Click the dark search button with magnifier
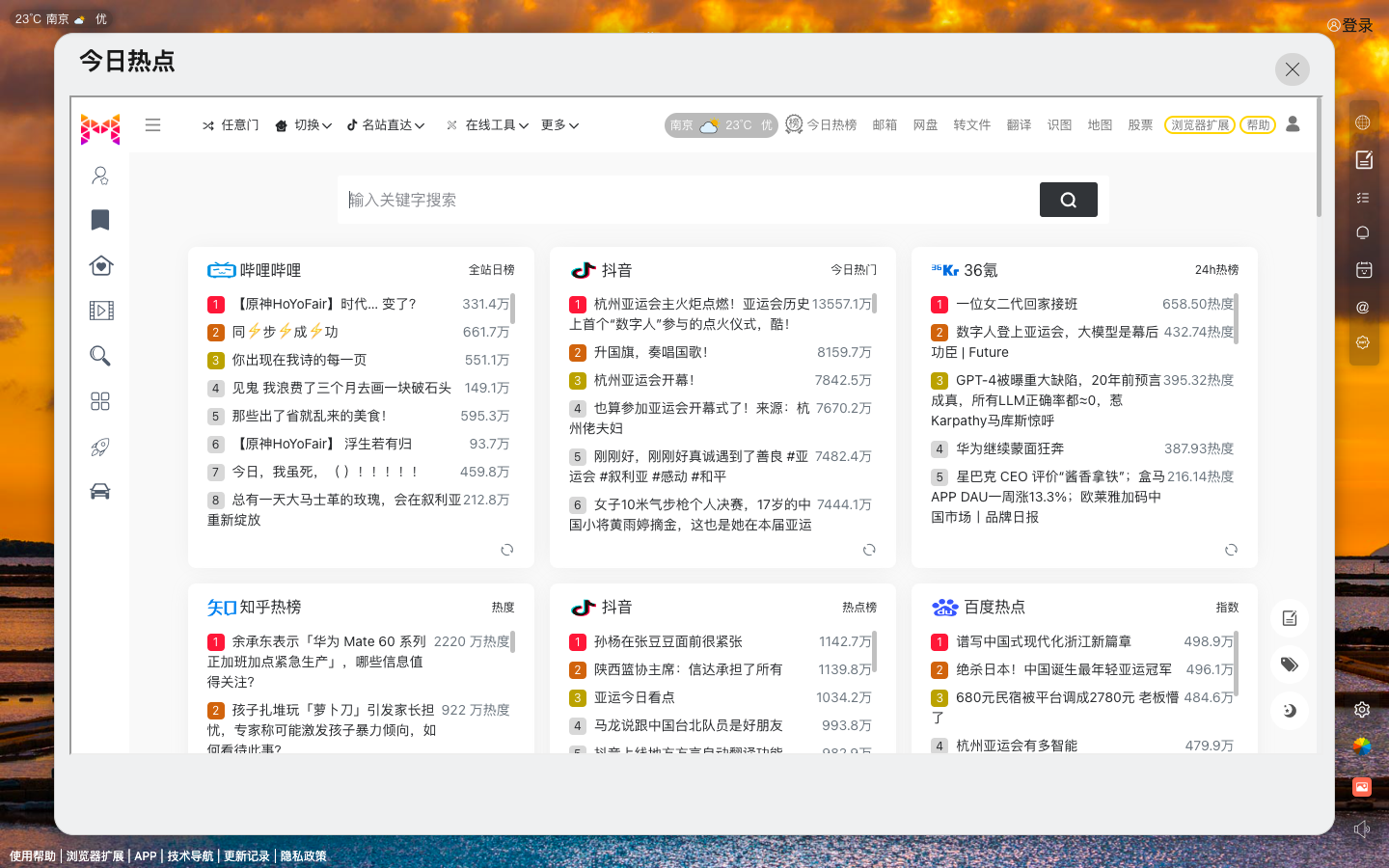 point(1068,200)
